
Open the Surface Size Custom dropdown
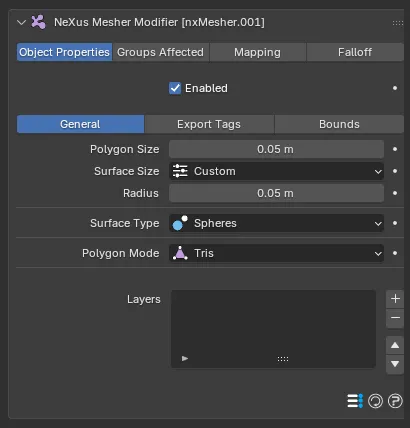click(276, 171)
